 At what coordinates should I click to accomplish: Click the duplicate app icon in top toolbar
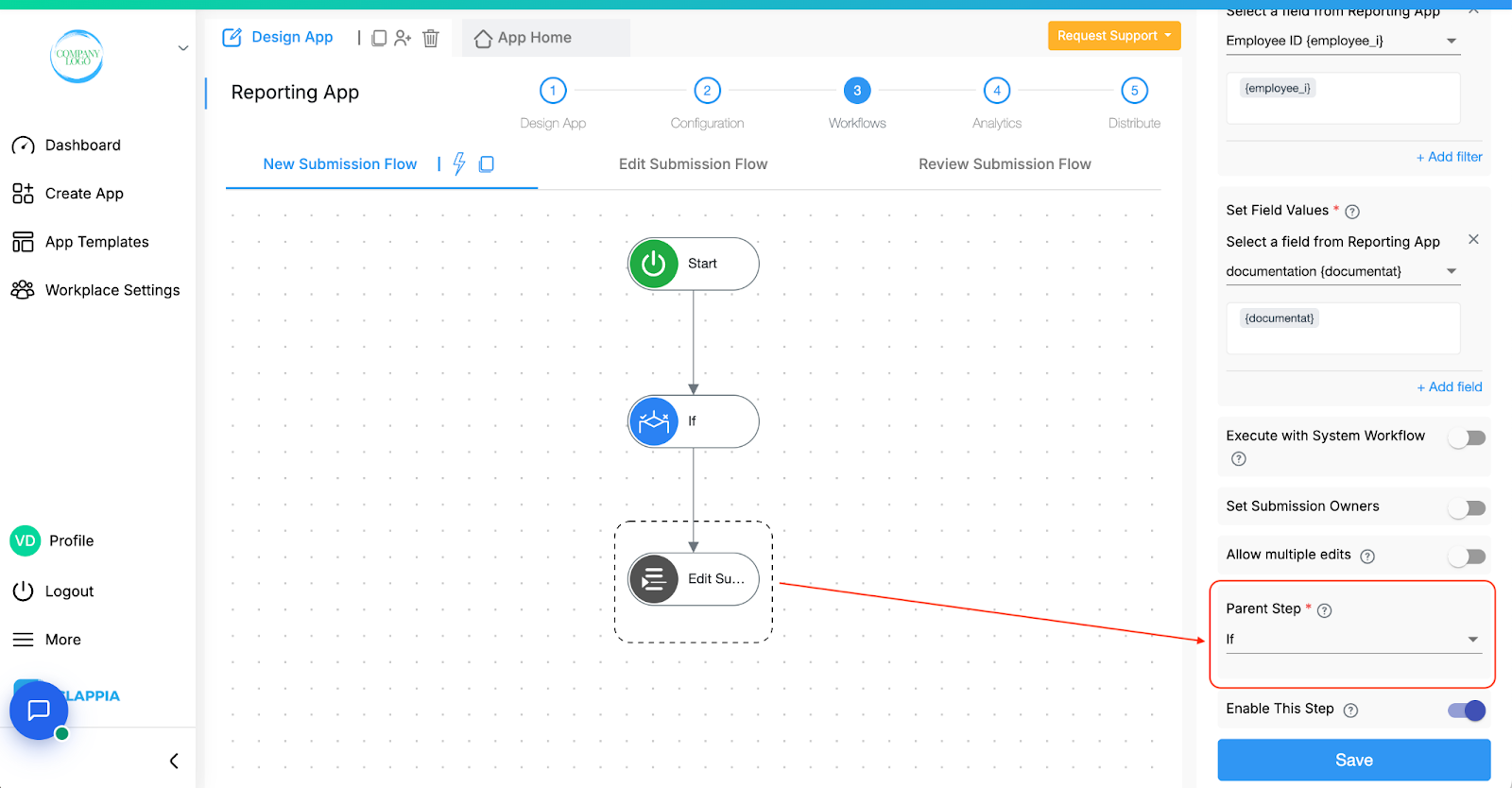pyautogui.click(x=379, y=38)
